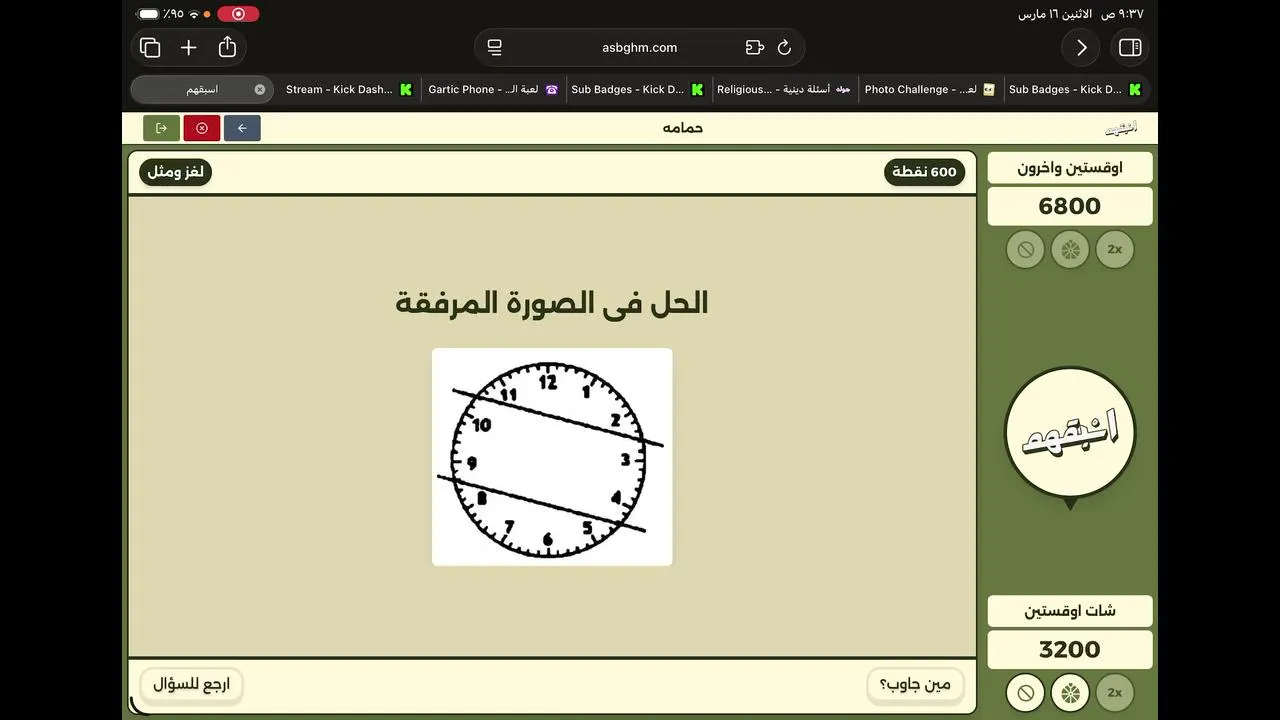Click the اسبقهم round logo badge
The image size is (1280, 720).
1070,433
